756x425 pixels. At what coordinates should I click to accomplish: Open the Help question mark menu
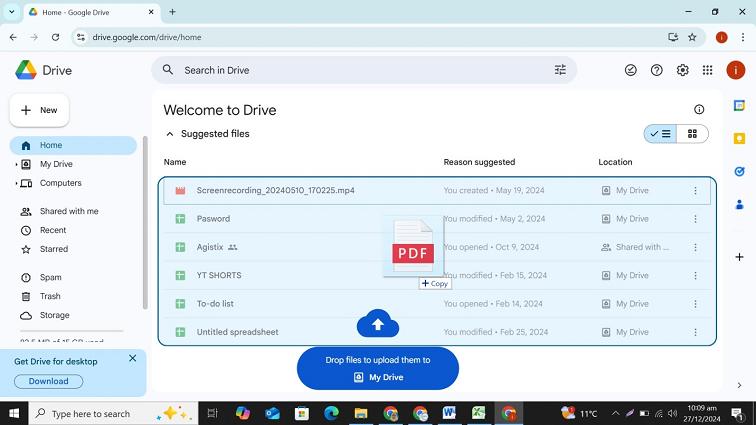coord(657,70)
